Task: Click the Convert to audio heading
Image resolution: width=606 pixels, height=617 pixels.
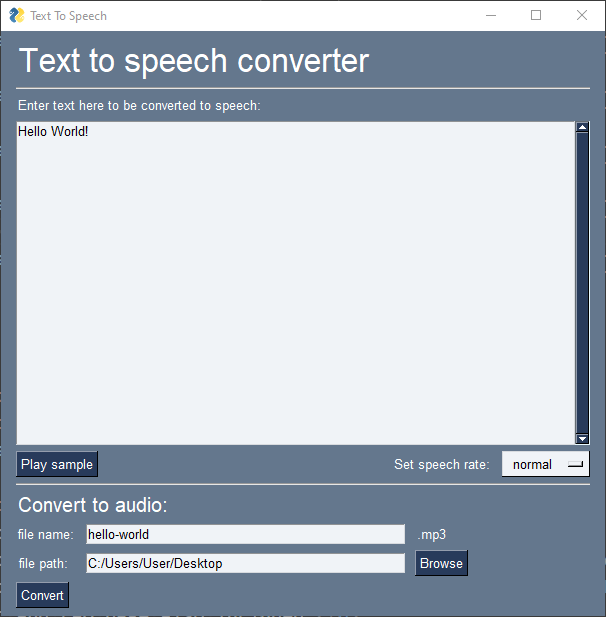Action: coord(93,505)
